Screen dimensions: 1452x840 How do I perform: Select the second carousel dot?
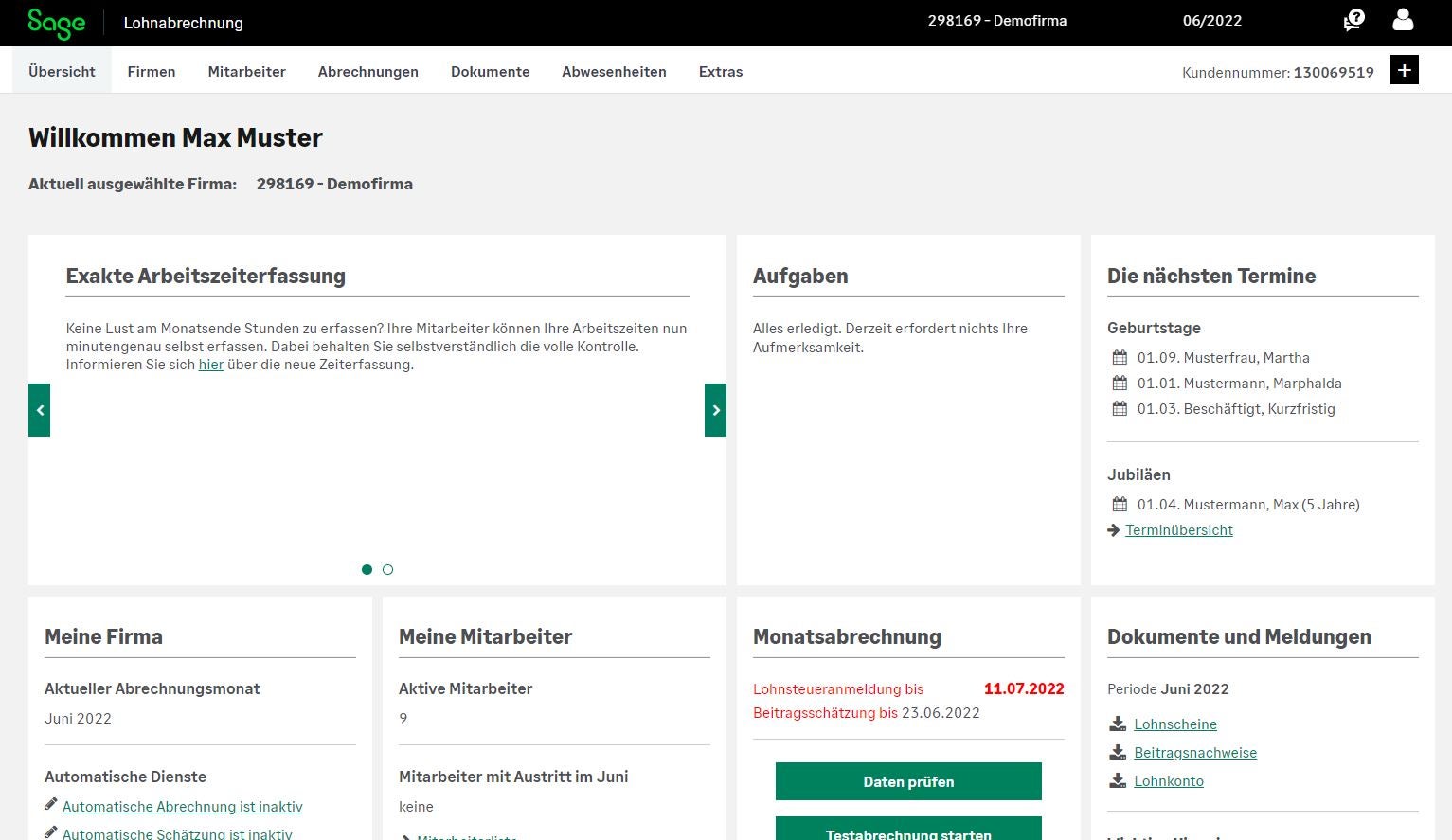(387, 569)
